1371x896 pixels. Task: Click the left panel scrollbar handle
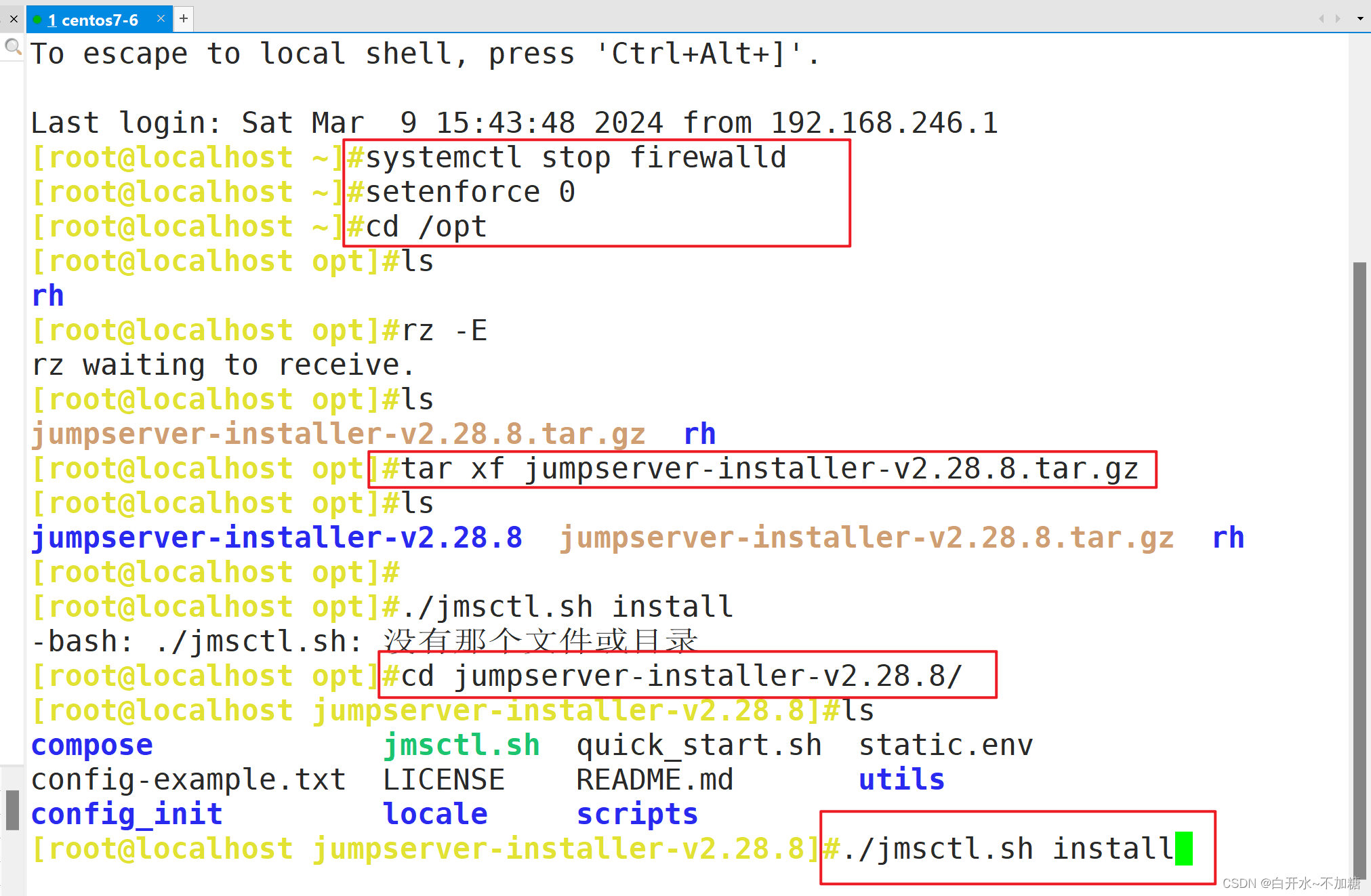(x=12, y=810)
